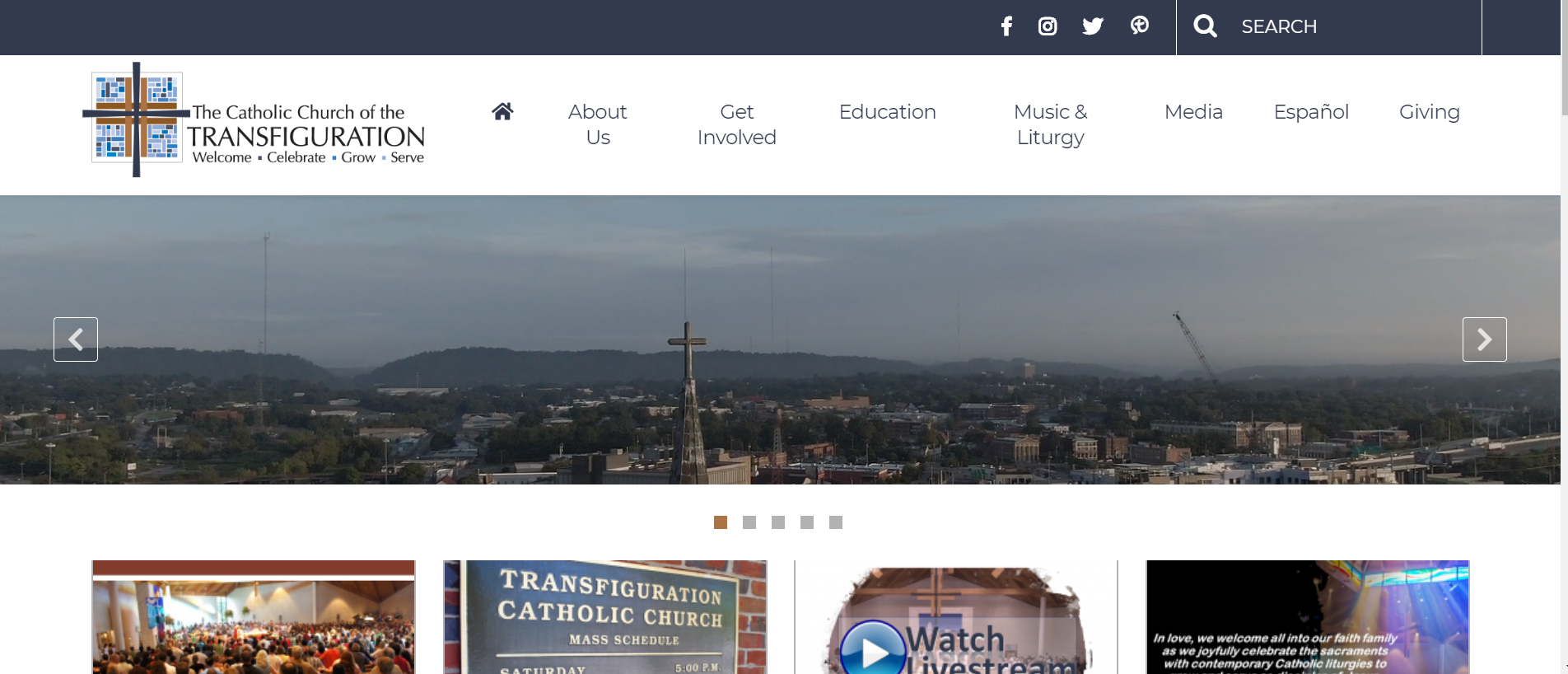The width and height of the screenshot is (1568, 674).
Task: Click the Twitter bird icon
Action: tap(1093, 26)
